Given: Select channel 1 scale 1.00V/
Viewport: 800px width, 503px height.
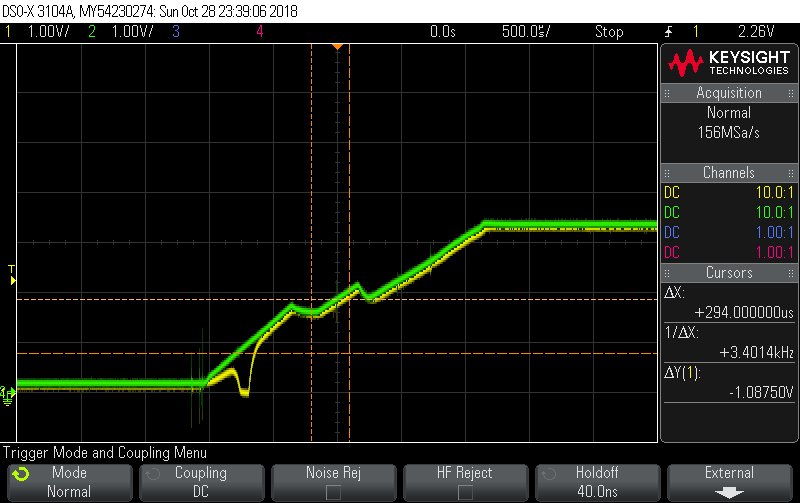Looking at the screenshot, I should [48, 32].
